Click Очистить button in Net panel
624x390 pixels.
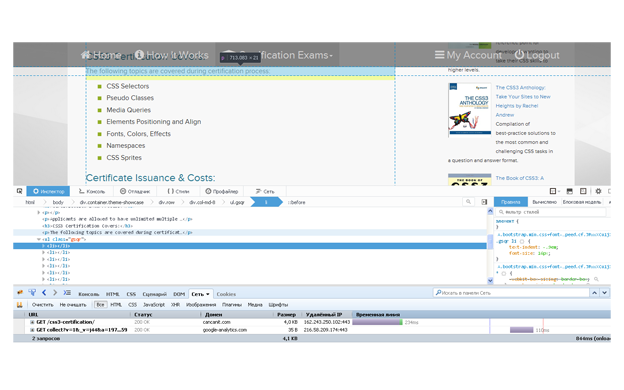pyautogui.click(x=42, y=305)
